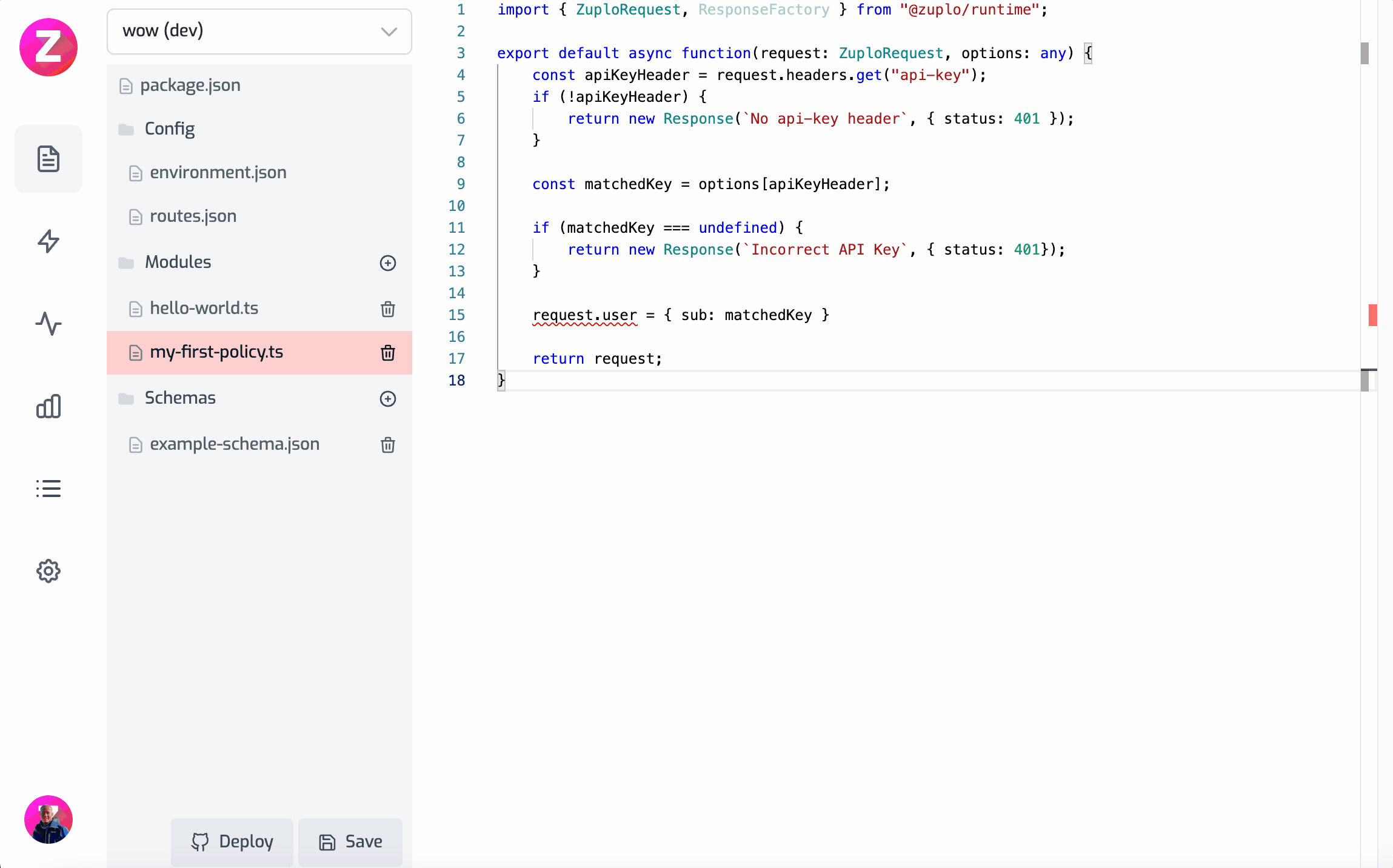Open routes.json file
This screenshot has width=1393, height=868.
[x=193, y=216]
